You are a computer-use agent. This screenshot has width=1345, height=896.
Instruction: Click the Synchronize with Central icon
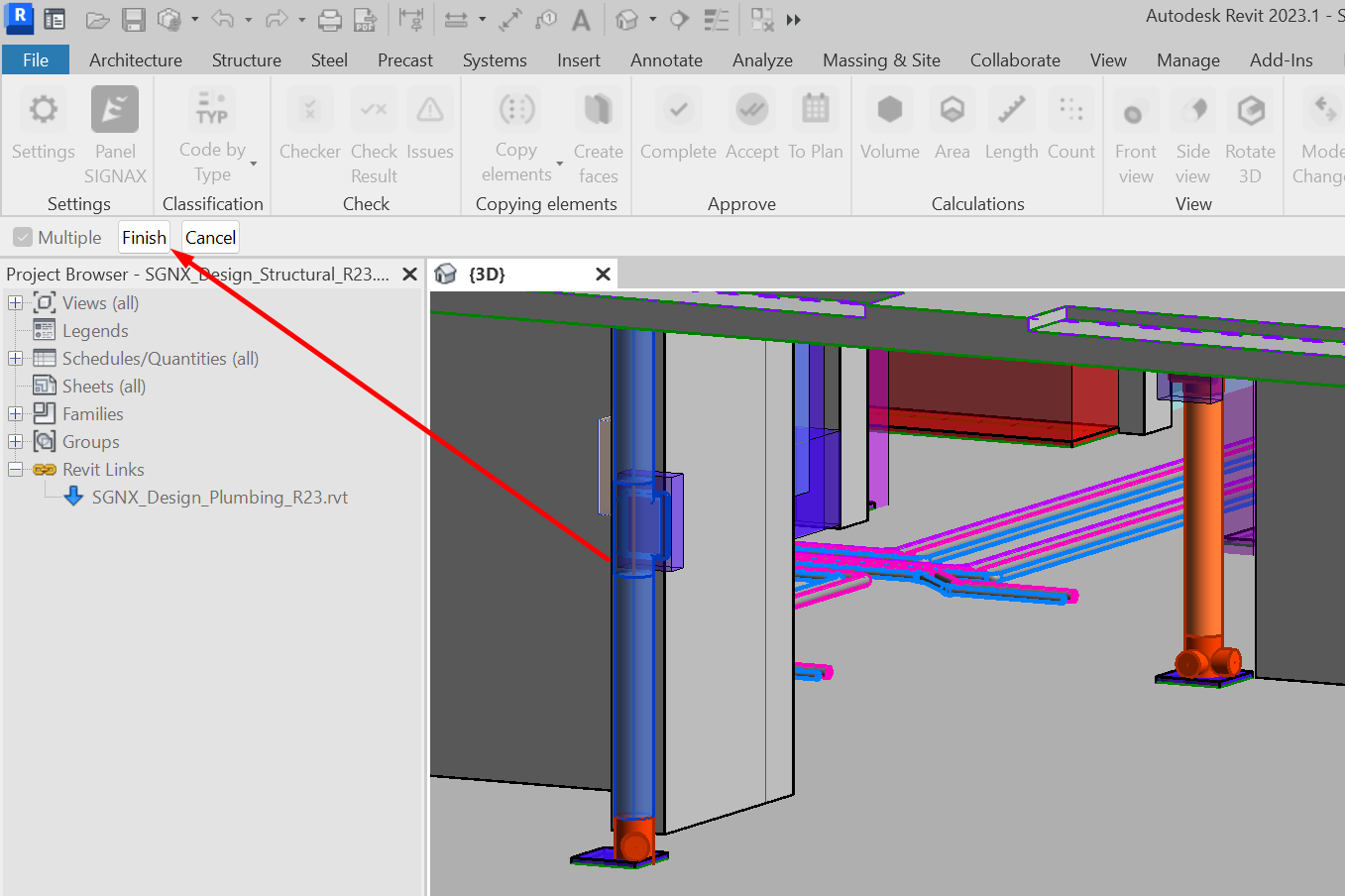point(169,20)
